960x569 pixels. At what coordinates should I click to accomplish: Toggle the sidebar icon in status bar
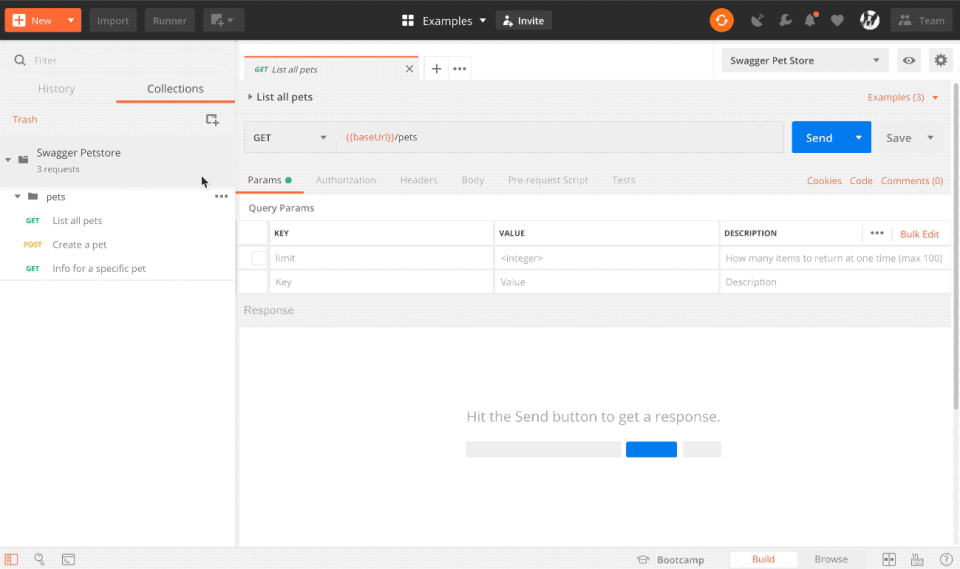tap(11, 559)
